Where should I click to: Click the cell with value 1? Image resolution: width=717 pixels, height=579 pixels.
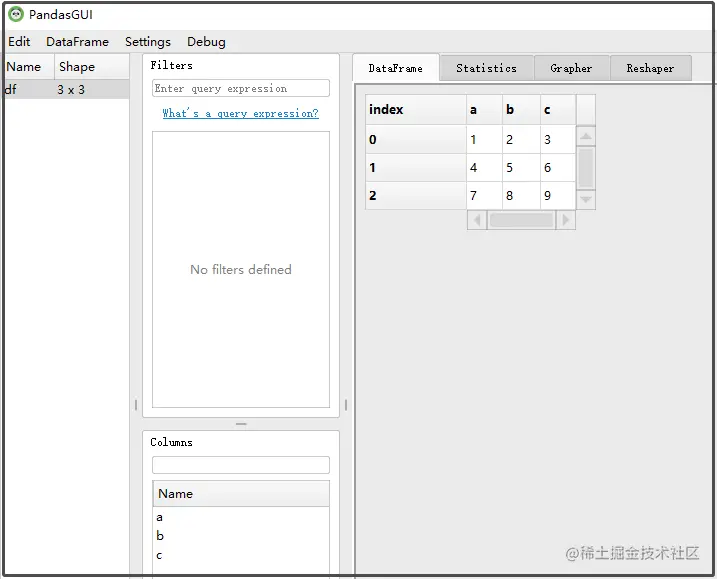tap(484, 139)
